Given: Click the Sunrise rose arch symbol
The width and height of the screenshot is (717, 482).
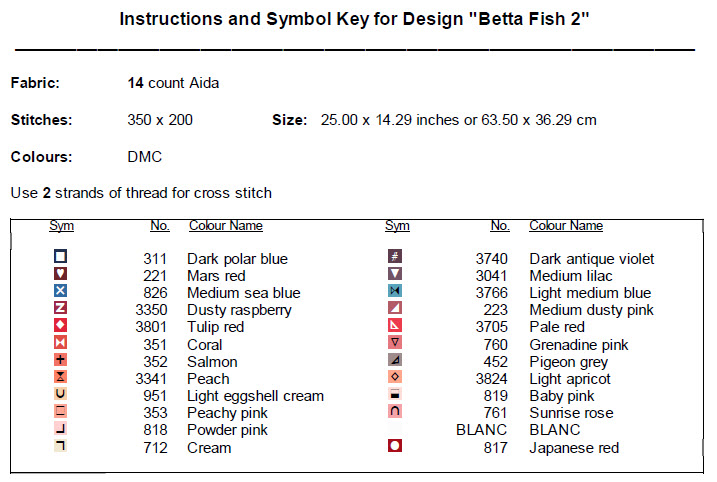Looking at the screenshot, I should point(395,411).
